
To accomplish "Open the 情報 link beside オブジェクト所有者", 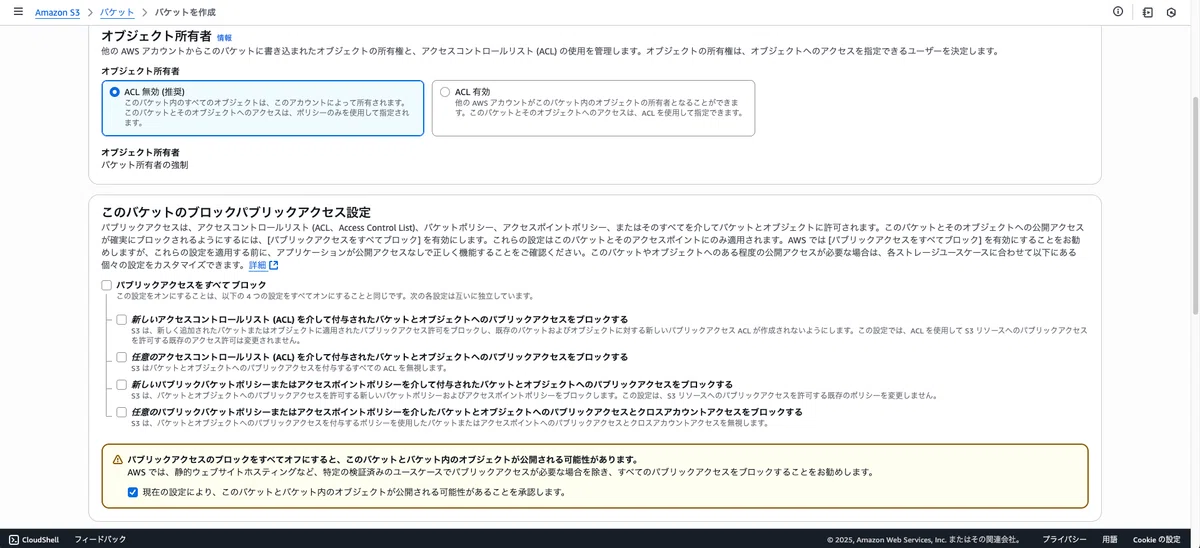I will coord(224,37).
